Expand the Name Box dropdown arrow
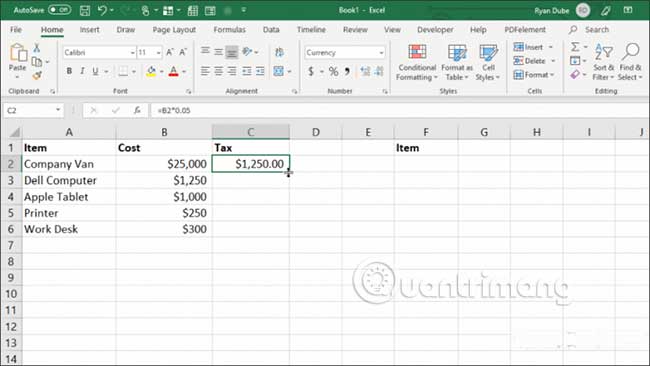 (x=58, y=110)
